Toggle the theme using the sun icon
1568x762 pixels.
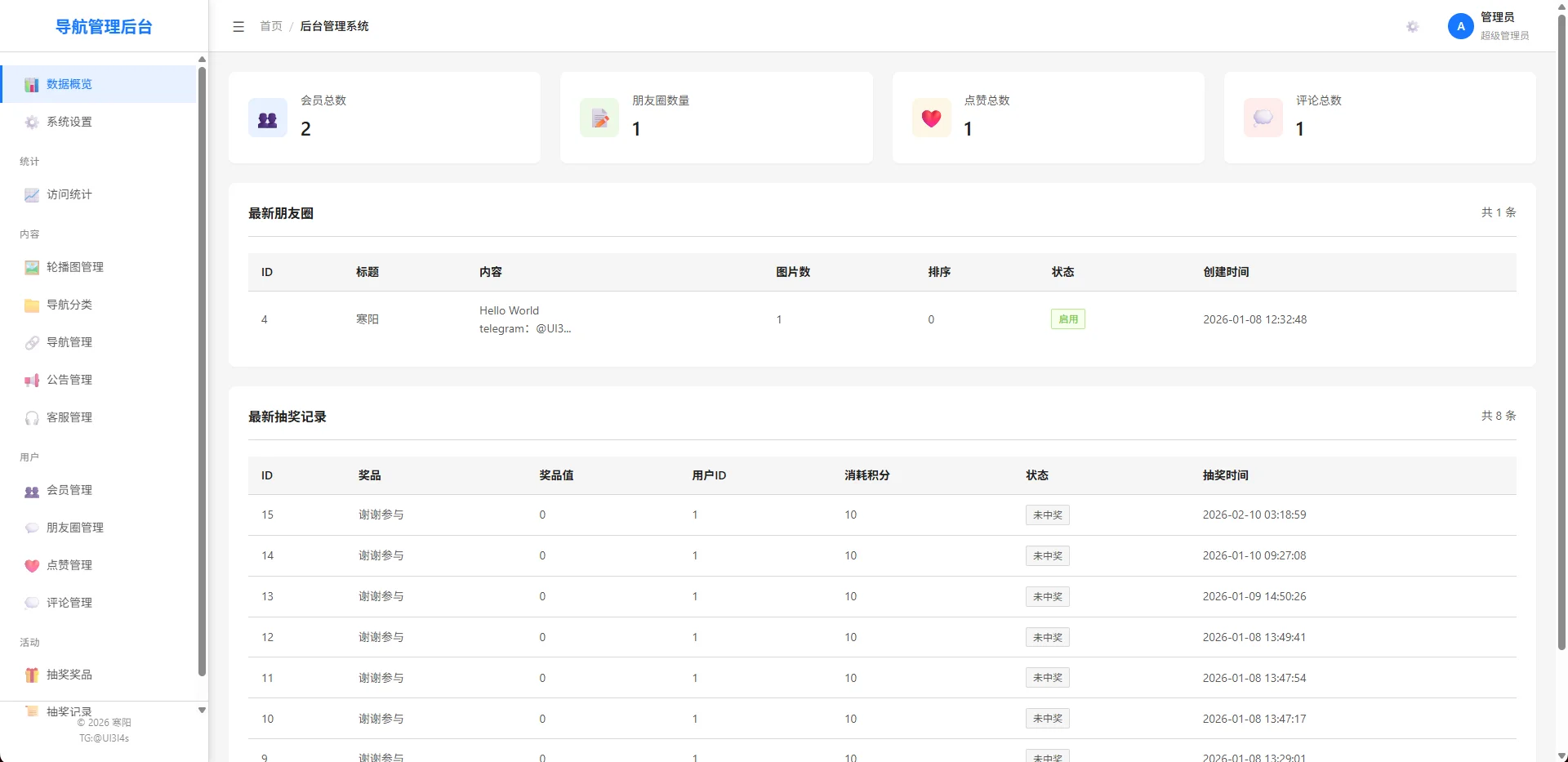tap(1413, 27)
